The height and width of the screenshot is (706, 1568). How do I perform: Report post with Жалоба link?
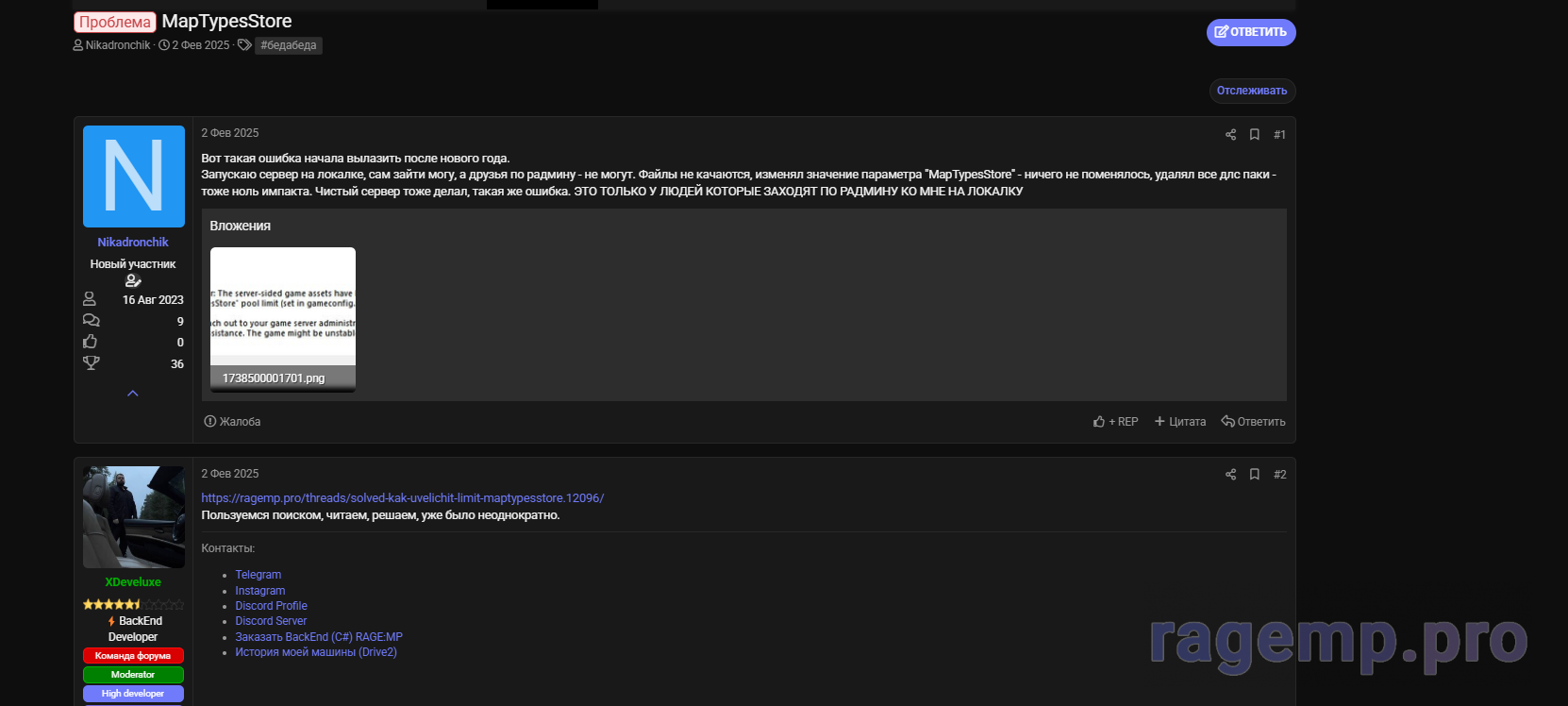[x=232, y=422]
